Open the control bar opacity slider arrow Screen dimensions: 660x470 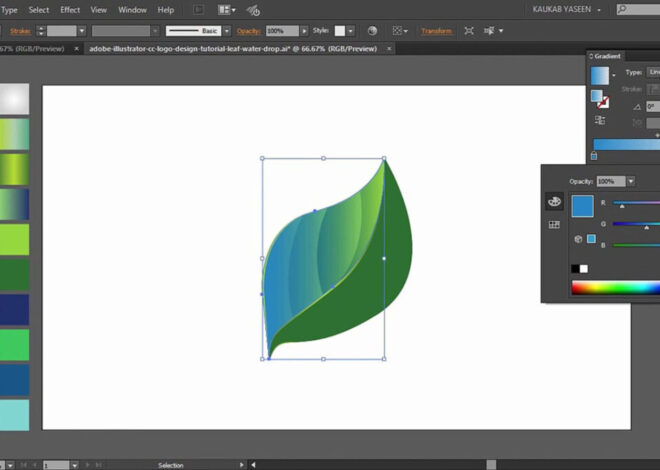304,31
